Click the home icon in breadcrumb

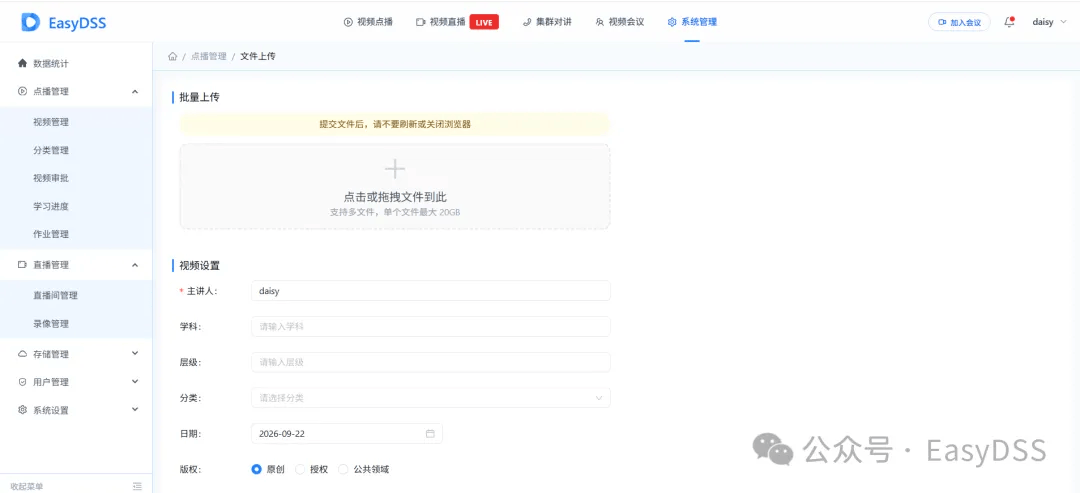172,56
